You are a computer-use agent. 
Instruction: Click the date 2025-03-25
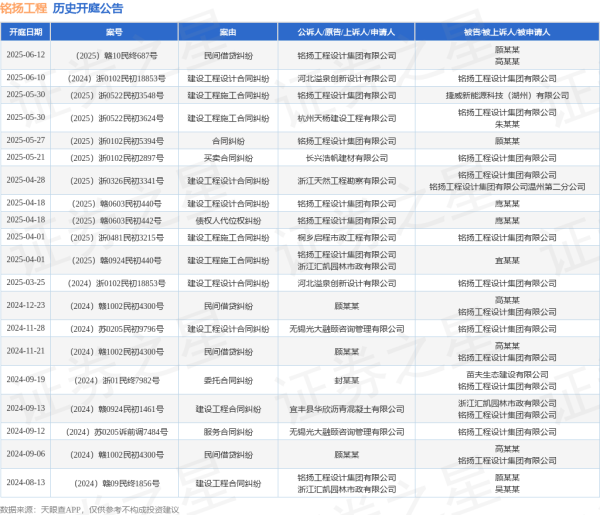click(x=26, y=282)
